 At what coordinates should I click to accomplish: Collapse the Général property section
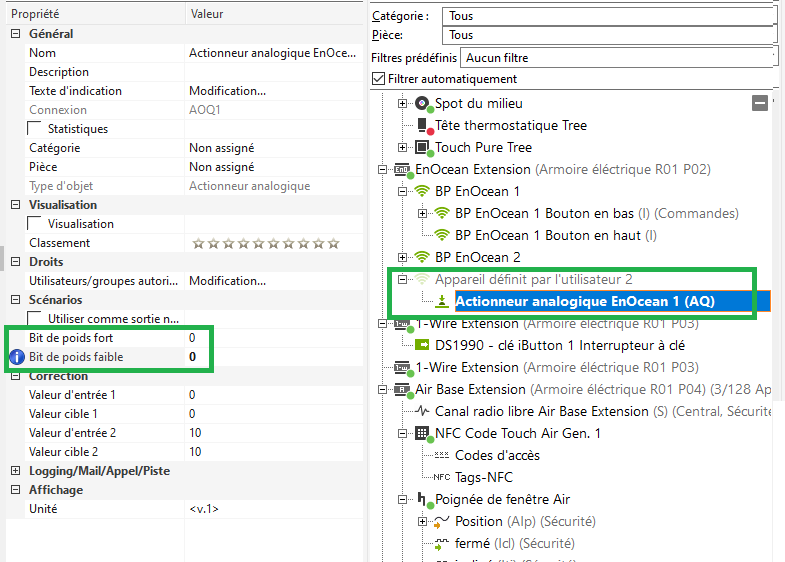coord(15,34)
